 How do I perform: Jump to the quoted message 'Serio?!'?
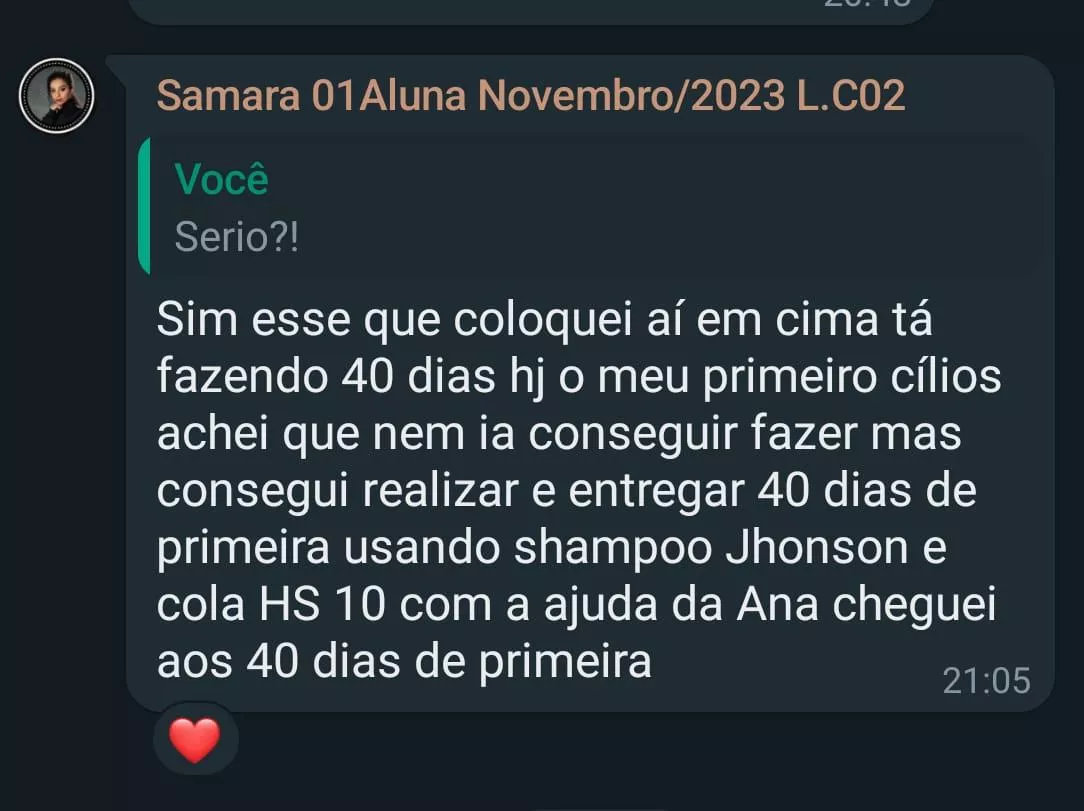coord(237,237)
